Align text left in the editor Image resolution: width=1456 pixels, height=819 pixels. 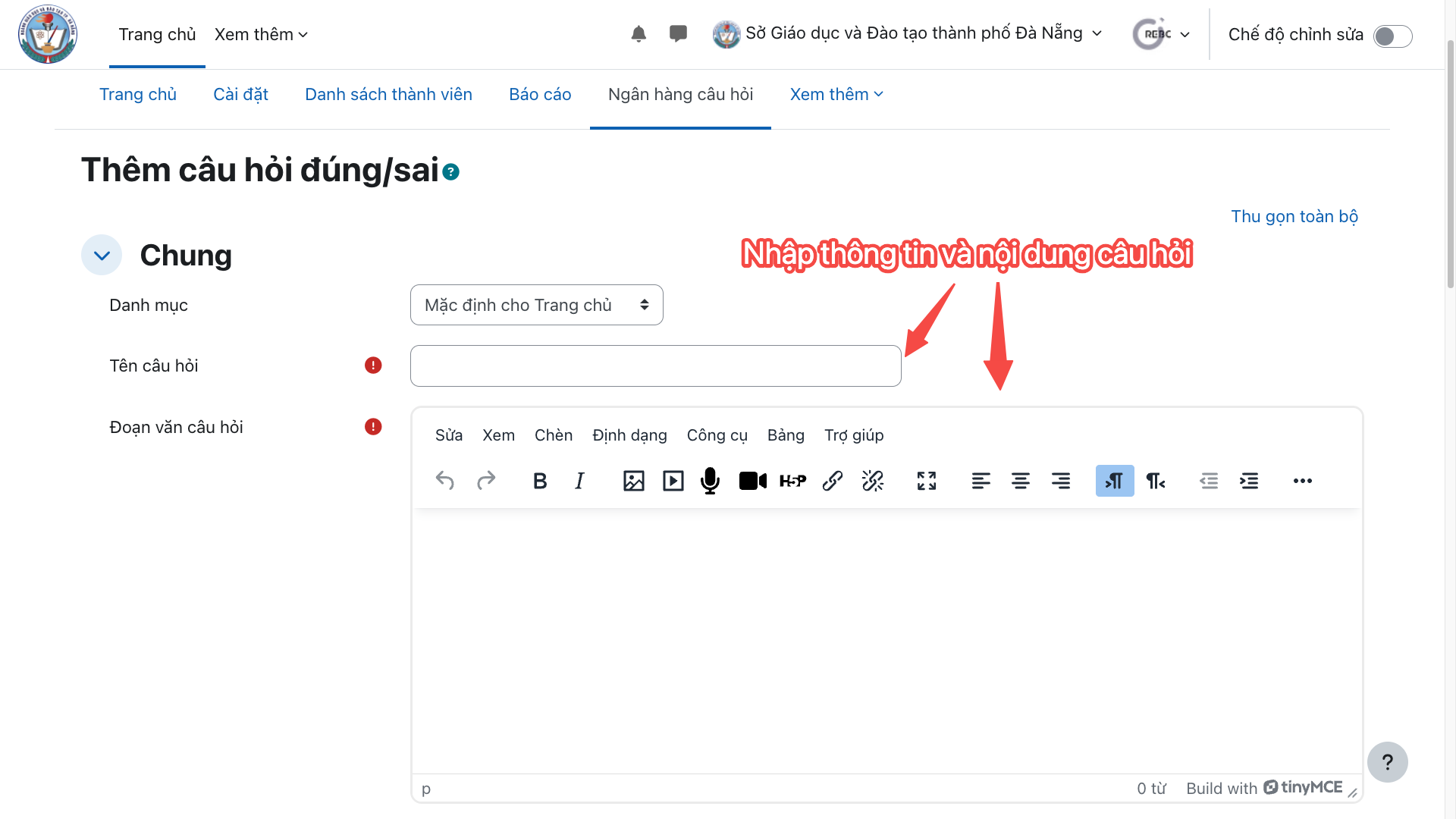(x=981, y=481)
